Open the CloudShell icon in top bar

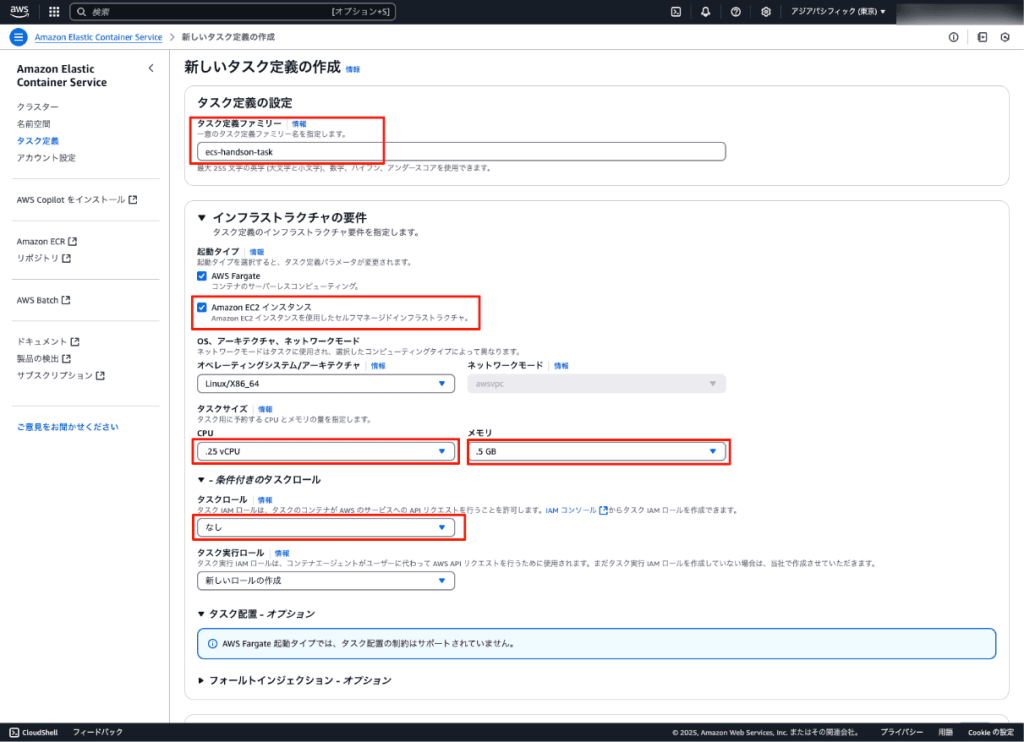[676, 12]
